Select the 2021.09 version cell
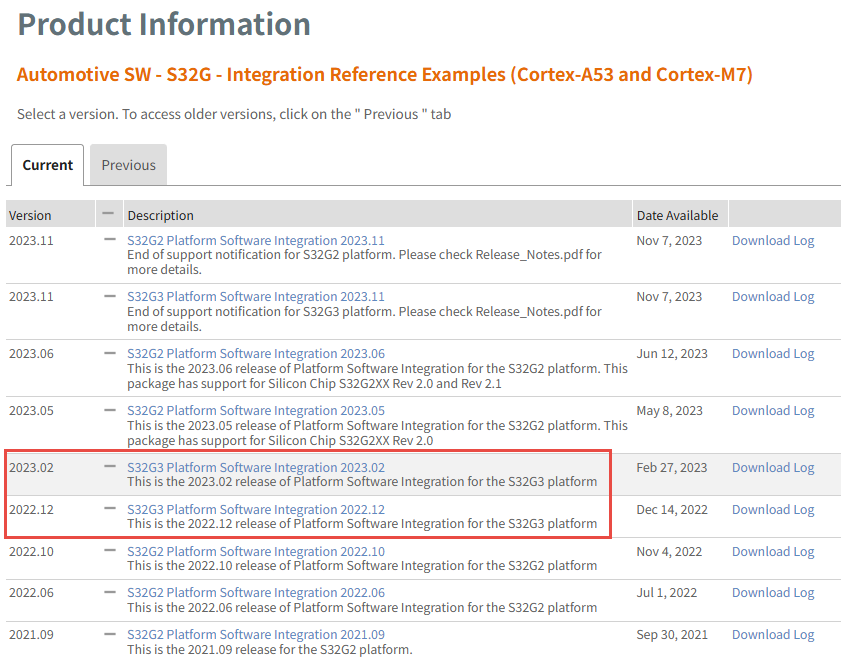This screenshot has height=660, width=863. (31, 635)
